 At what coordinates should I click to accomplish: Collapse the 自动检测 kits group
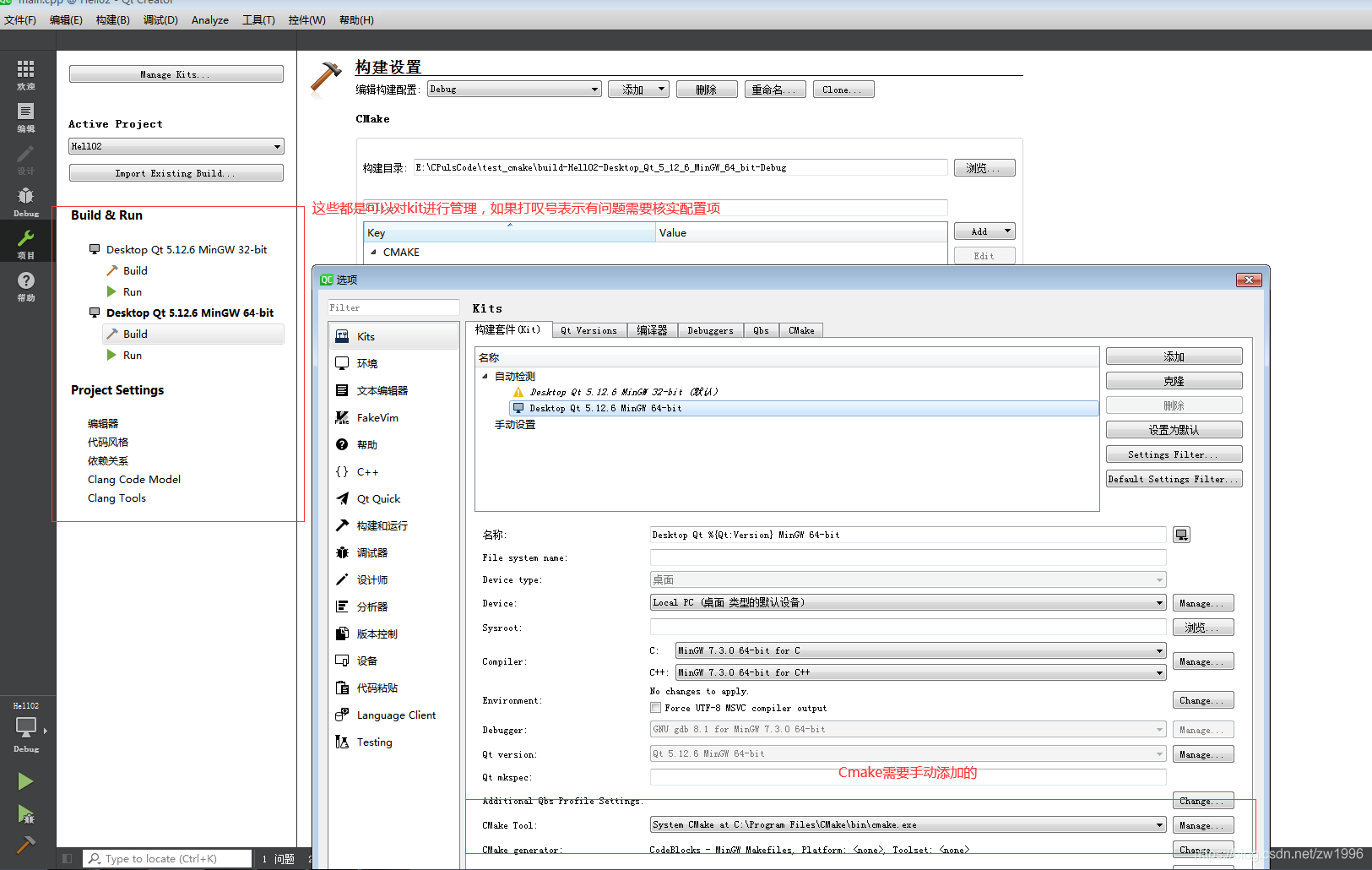point(485,377)
